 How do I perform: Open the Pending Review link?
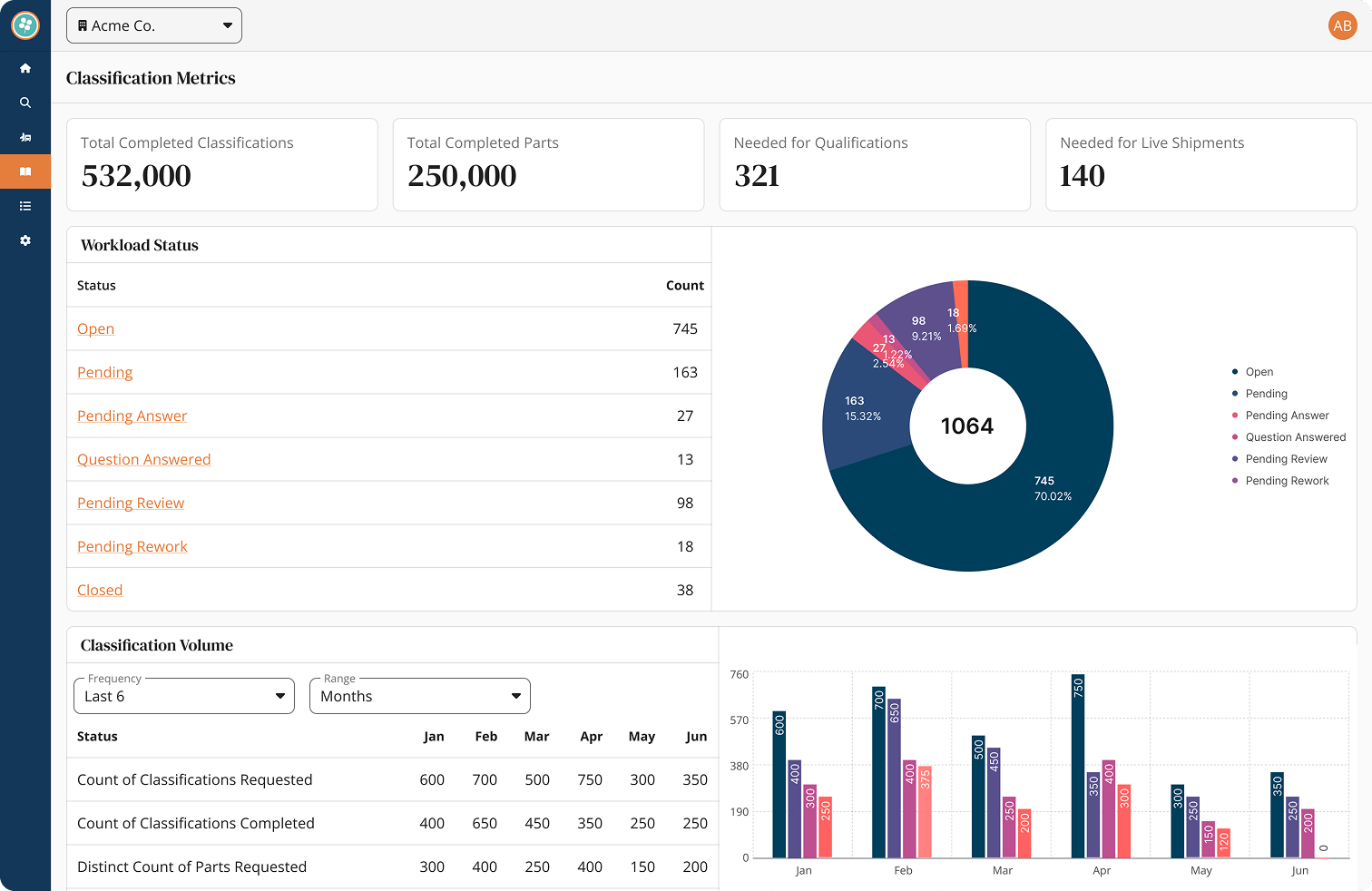(x=131, y=503)
